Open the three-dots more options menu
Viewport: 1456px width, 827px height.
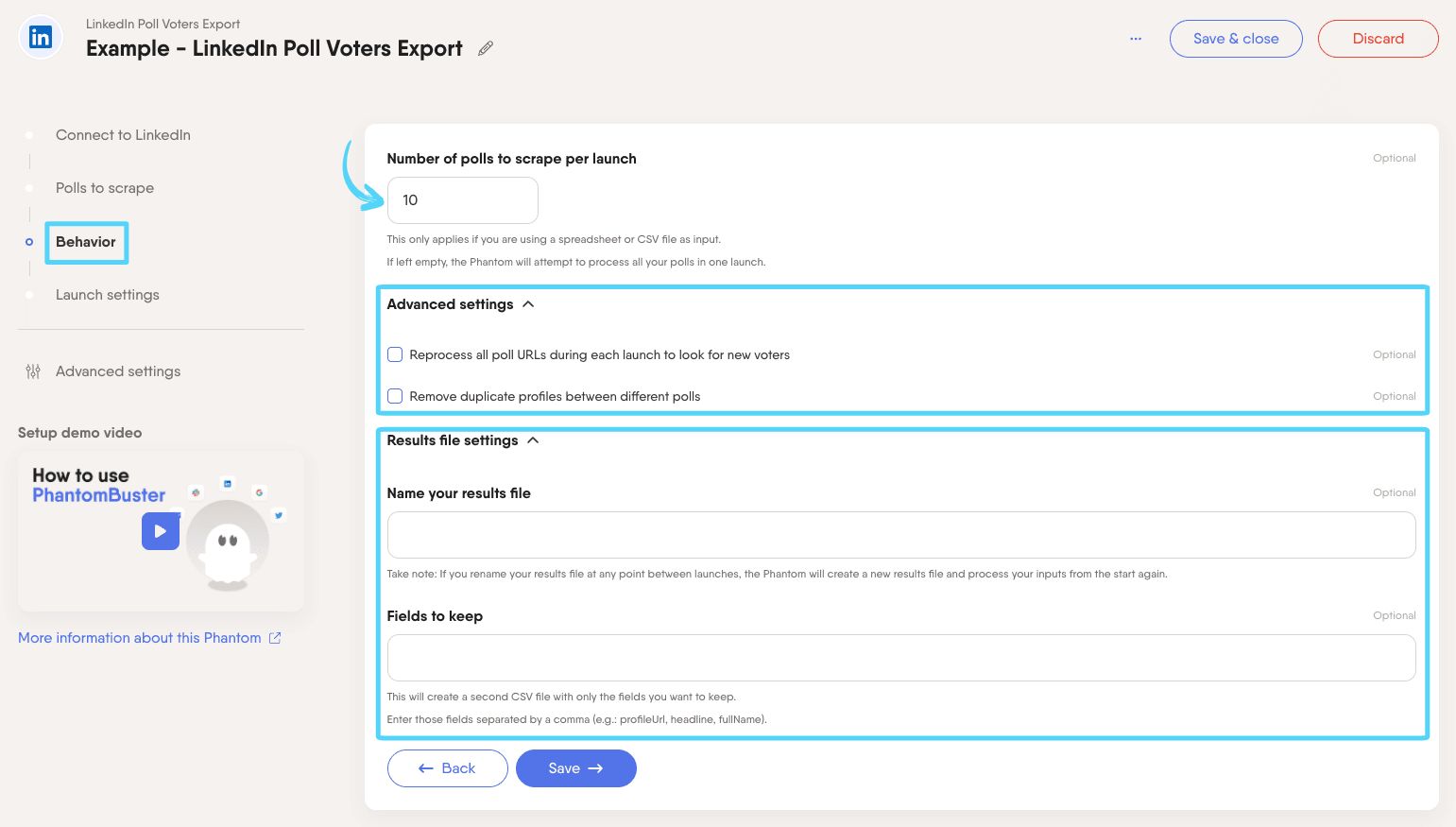click(1136, 39)
